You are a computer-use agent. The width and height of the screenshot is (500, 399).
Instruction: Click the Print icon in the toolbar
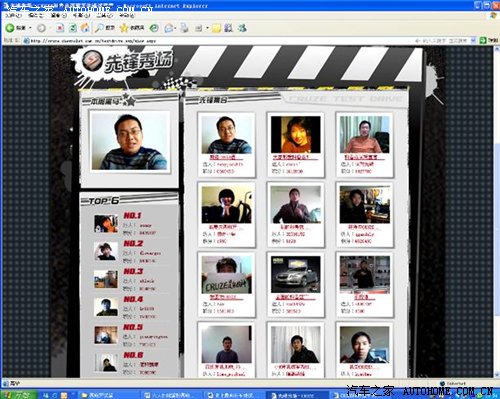[184, 28]
